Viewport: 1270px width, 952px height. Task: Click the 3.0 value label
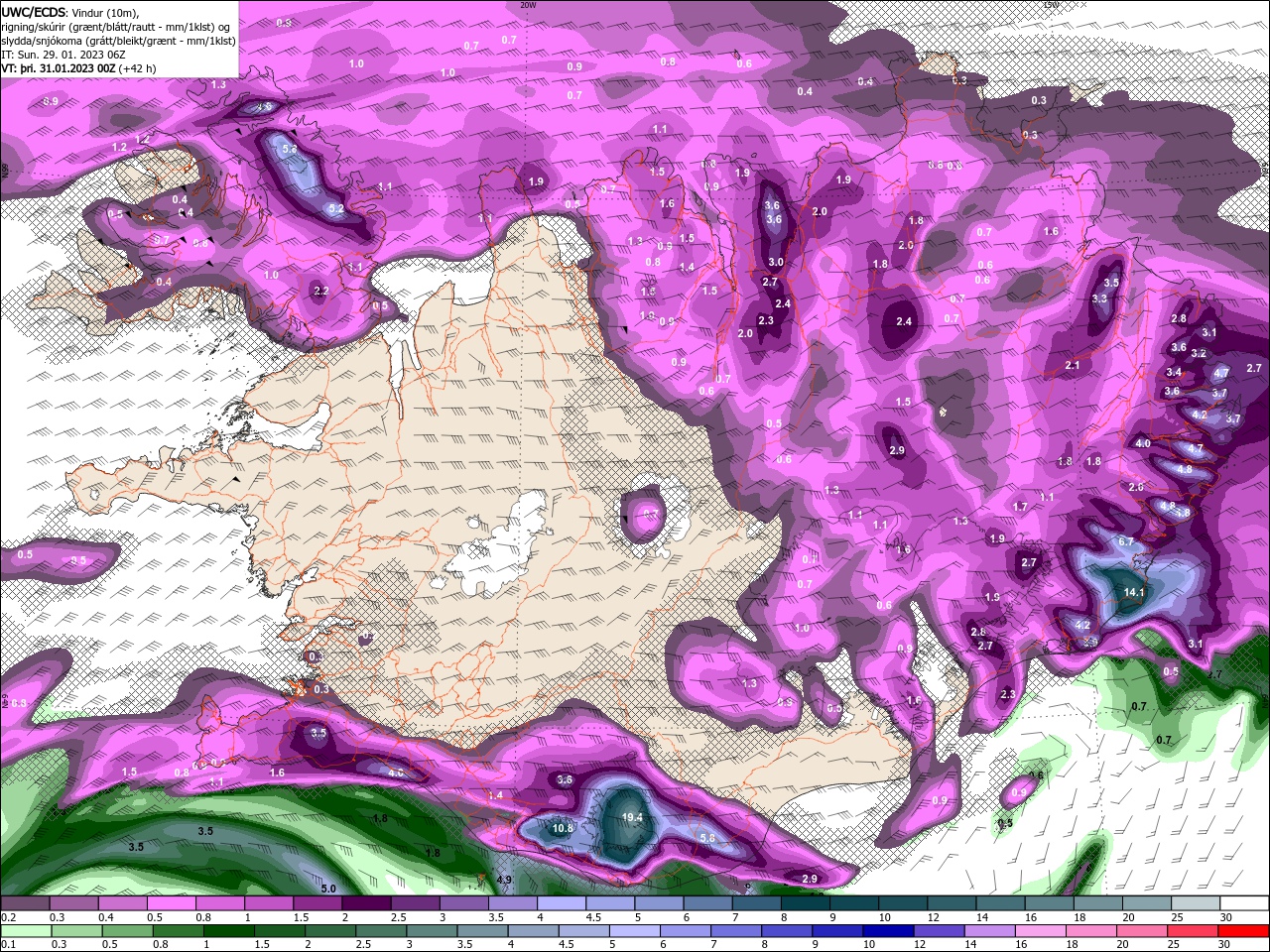tap(776, 263)
